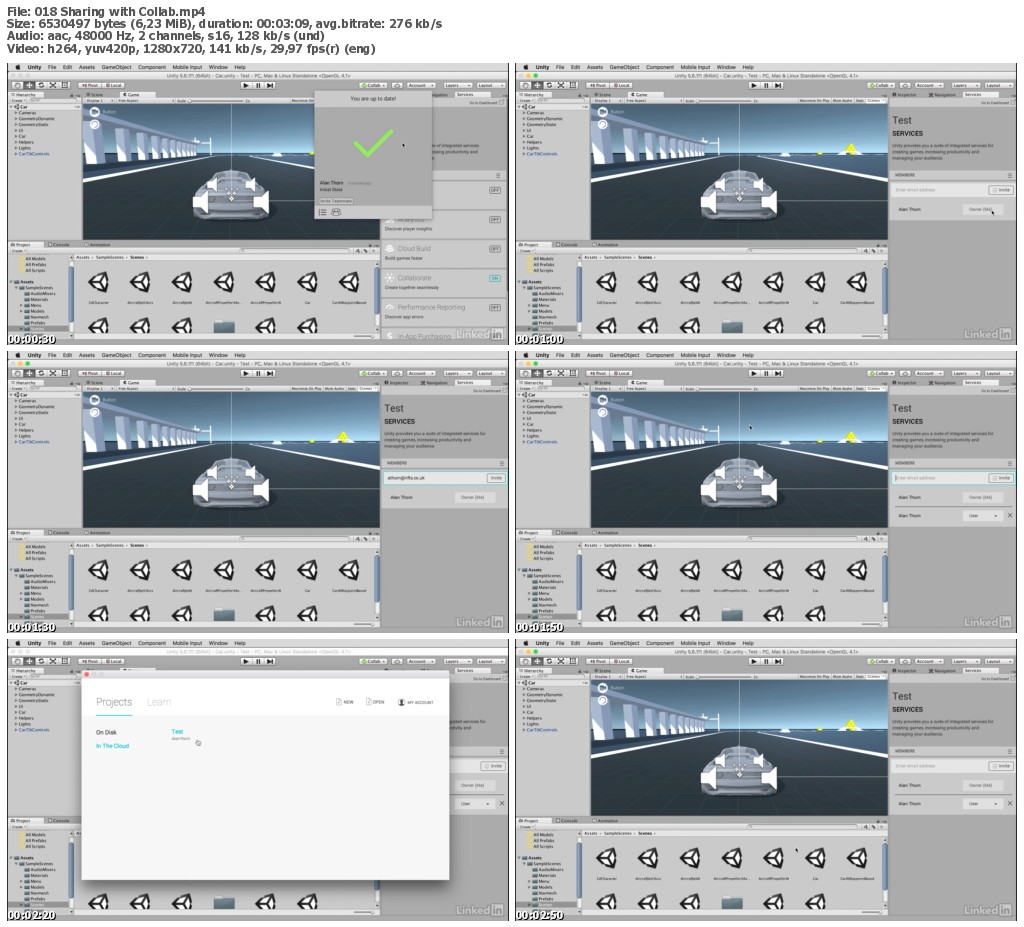Adjust Project thumbnail size slider in 00:01:30 frame
This screenshot has height=927, width=1024.
pos(364,624)
